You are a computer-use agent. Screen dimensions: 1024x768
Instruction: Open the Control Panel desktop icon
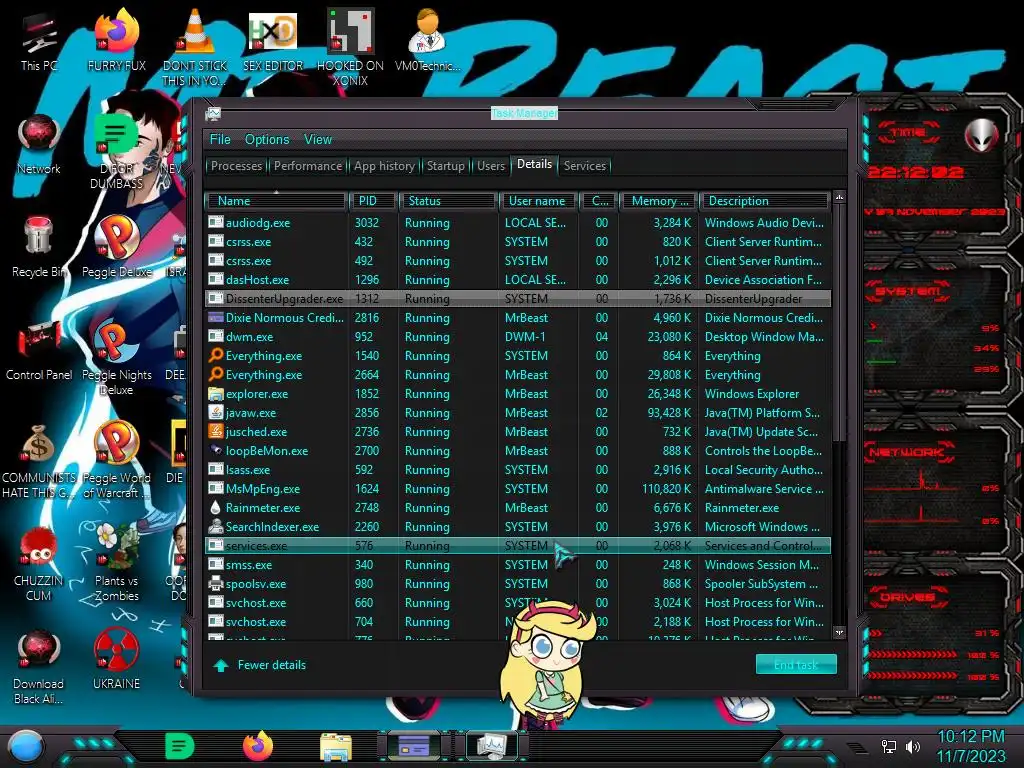(39, 351)
